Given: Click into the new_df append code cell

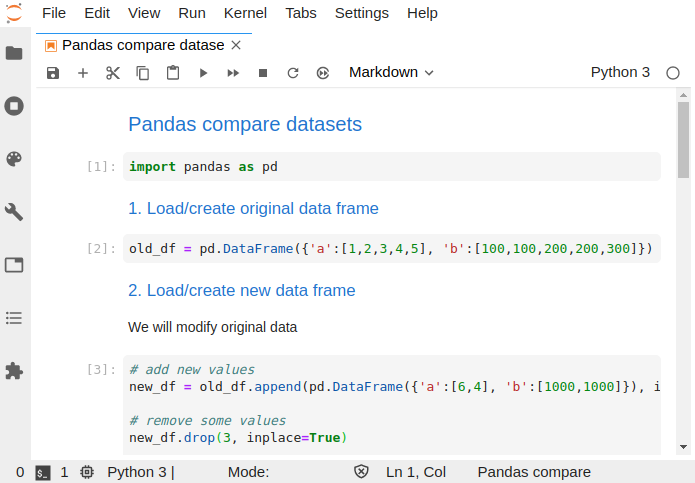Looking at the screenshot, I should coord(392,404).
